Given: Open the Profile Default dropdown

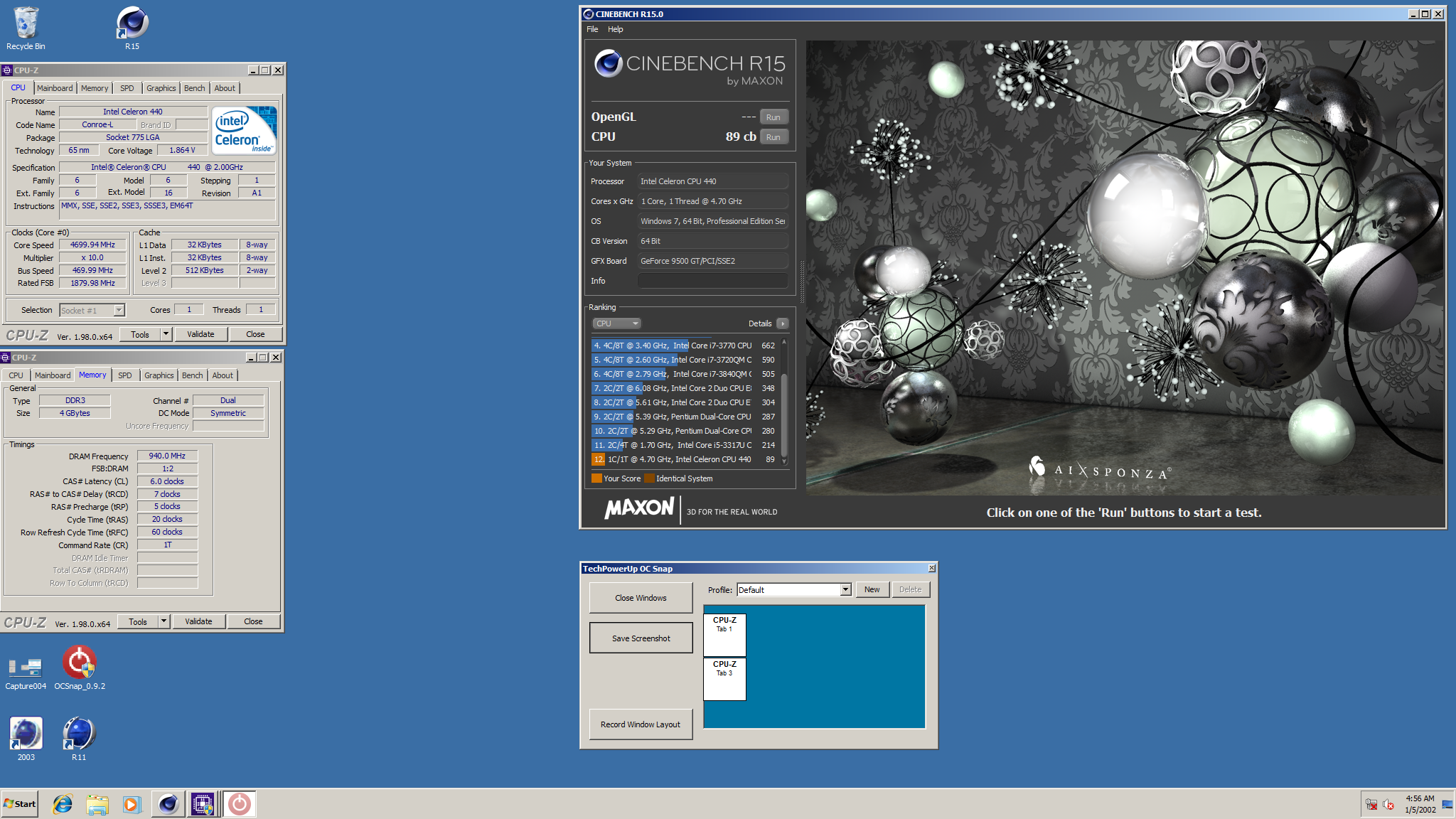Looking at the screenshot, I should pyautogui.click(x=794, y=590).
